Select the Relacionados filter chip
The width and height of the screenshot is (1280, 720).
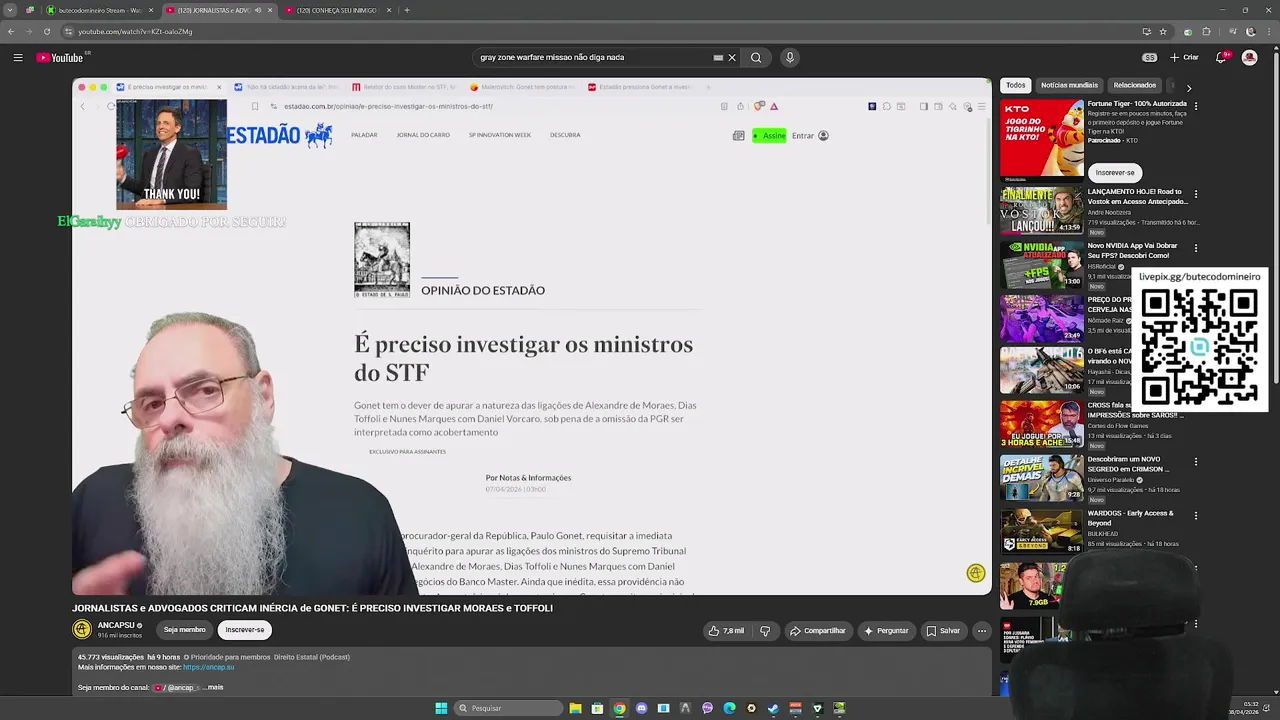pyautogui.click(x=1135, y=86)
